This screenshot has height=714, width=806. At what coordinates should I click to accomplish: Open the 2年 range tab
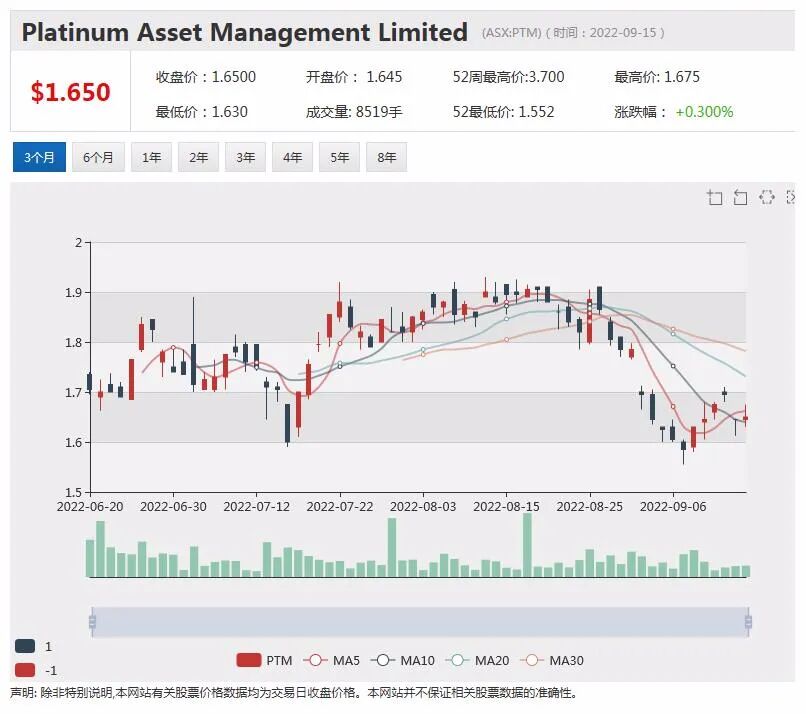click(198, 157)
